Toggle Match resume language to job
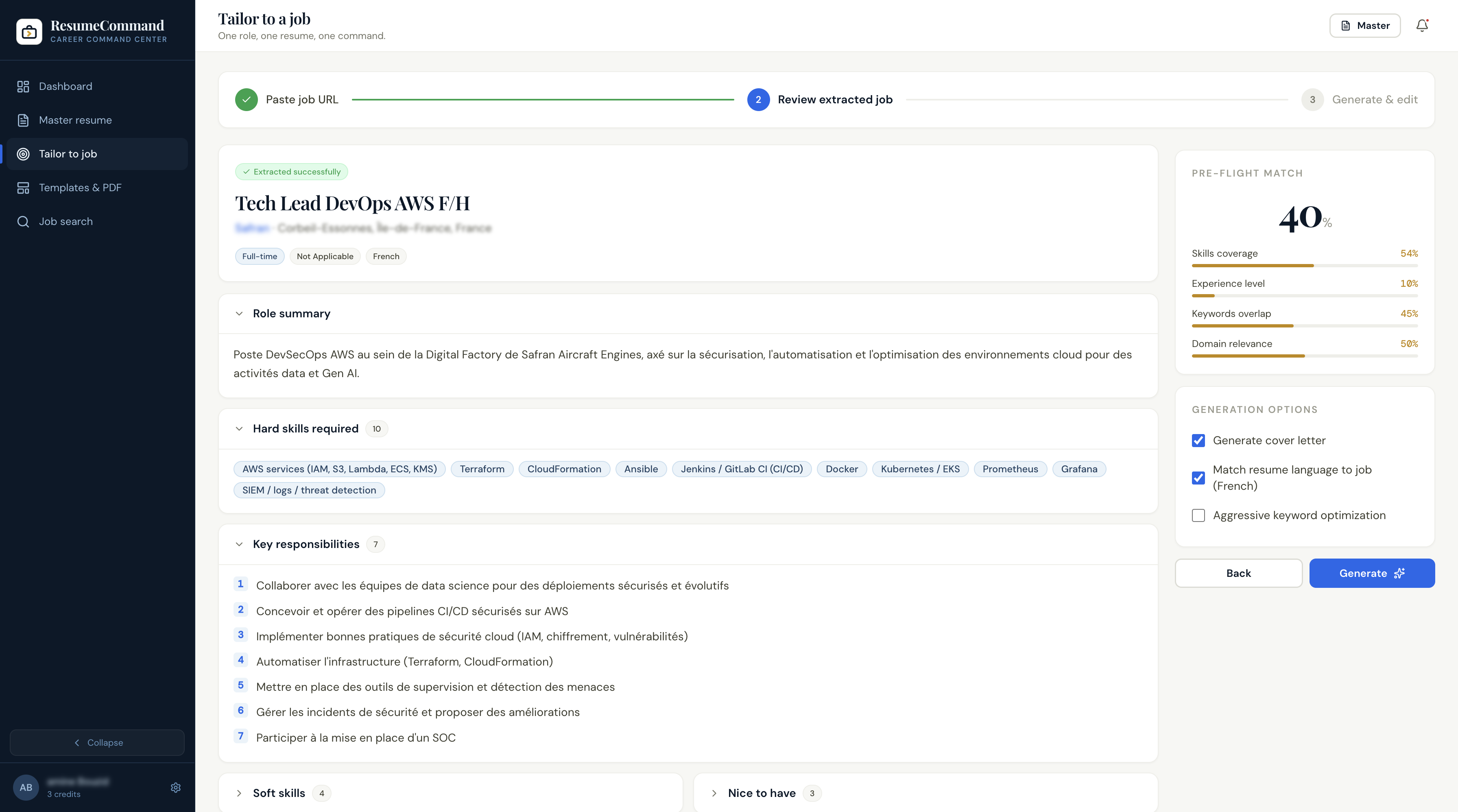The image size is (1458, 812). click(x=1198, y=478)
